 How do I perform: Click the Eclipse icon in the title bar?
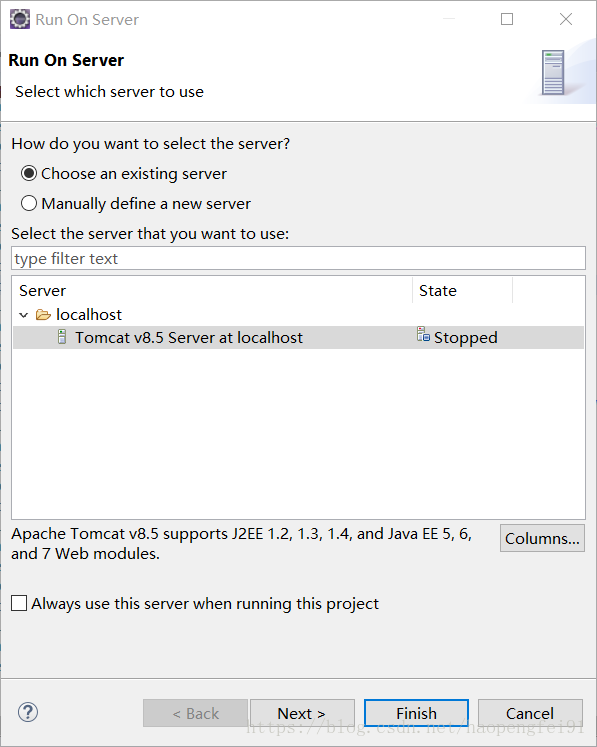point(20,20)
